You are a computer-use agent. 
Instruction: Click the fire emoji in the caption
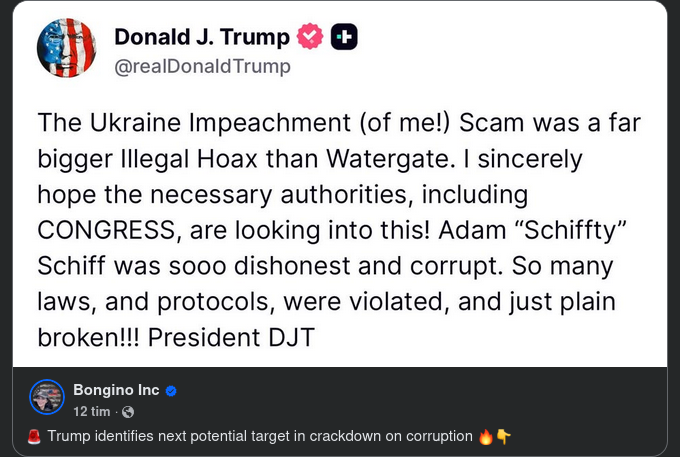tap(486, 436)
